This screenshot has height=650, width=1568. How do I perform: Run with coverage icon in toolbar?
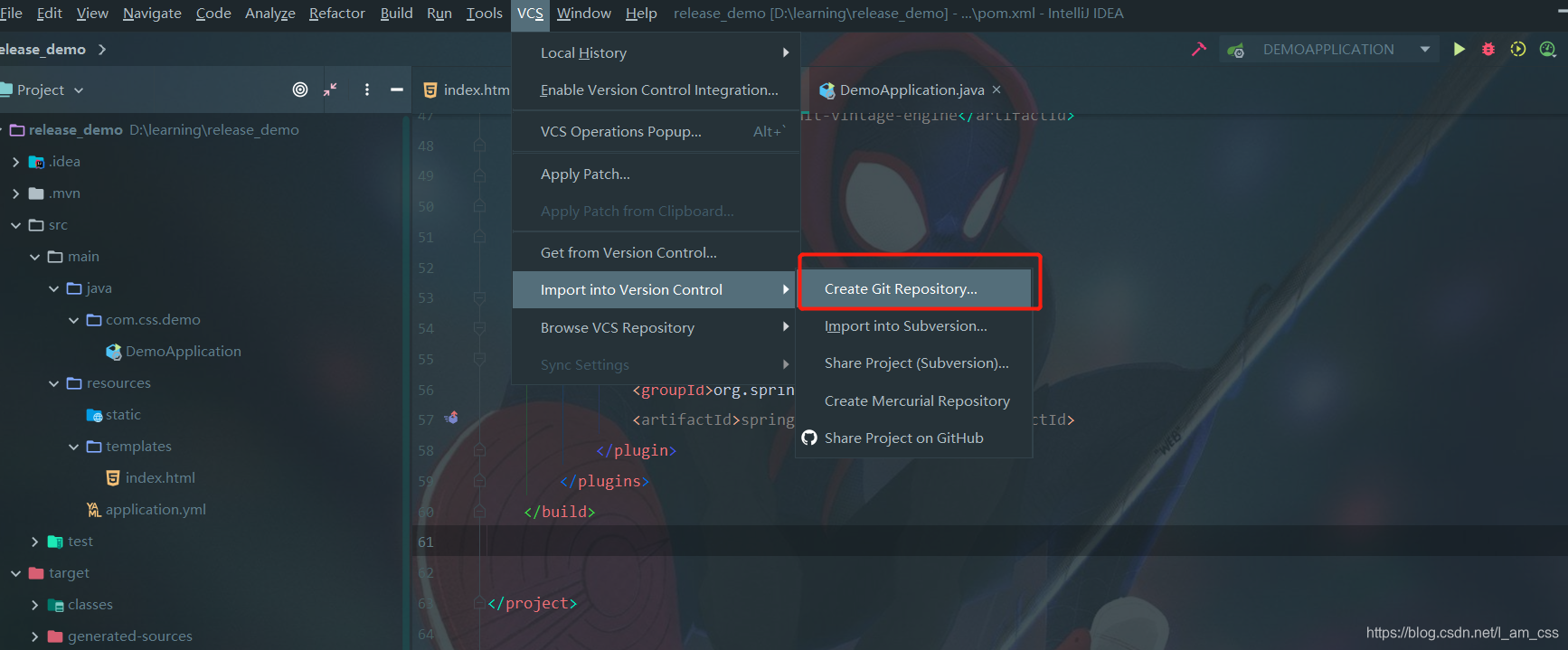[1518, 49]
